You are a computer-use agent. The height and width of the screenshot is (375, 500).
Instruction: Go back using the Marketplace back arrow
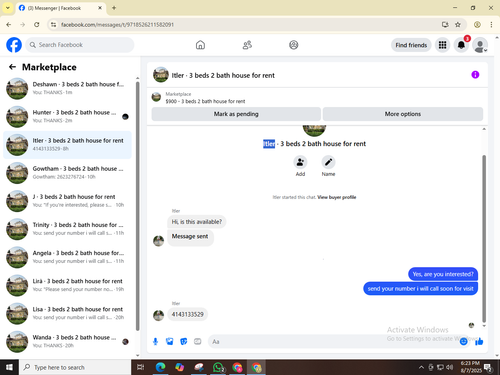tap(12, 67)
